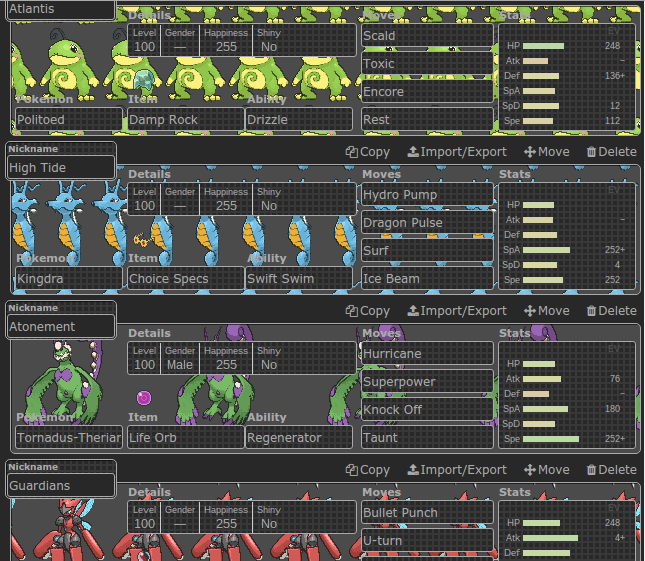Click the Import/Export icon for Atonement
This screenshot has height=561, width=645.
click(x=413, y=311)
